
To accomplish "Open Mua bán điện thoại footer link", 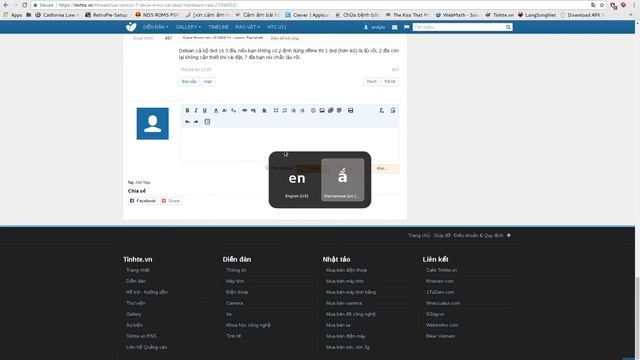I will (346, 270).
